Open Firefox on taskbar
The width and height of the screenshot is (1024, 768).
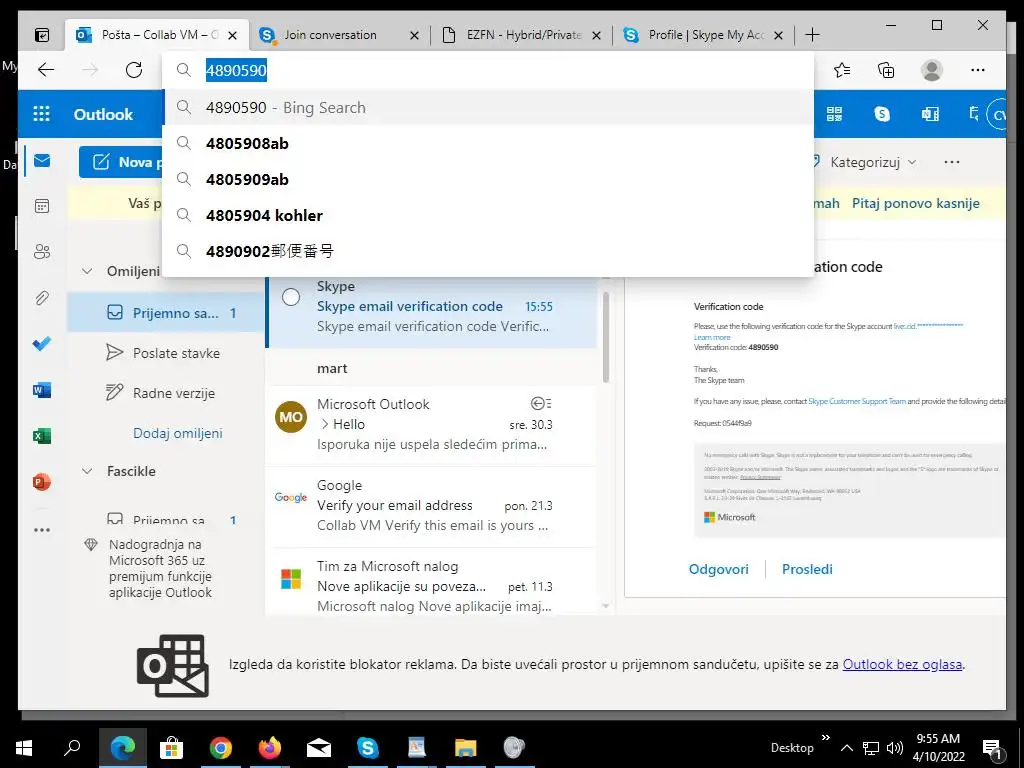270,747
